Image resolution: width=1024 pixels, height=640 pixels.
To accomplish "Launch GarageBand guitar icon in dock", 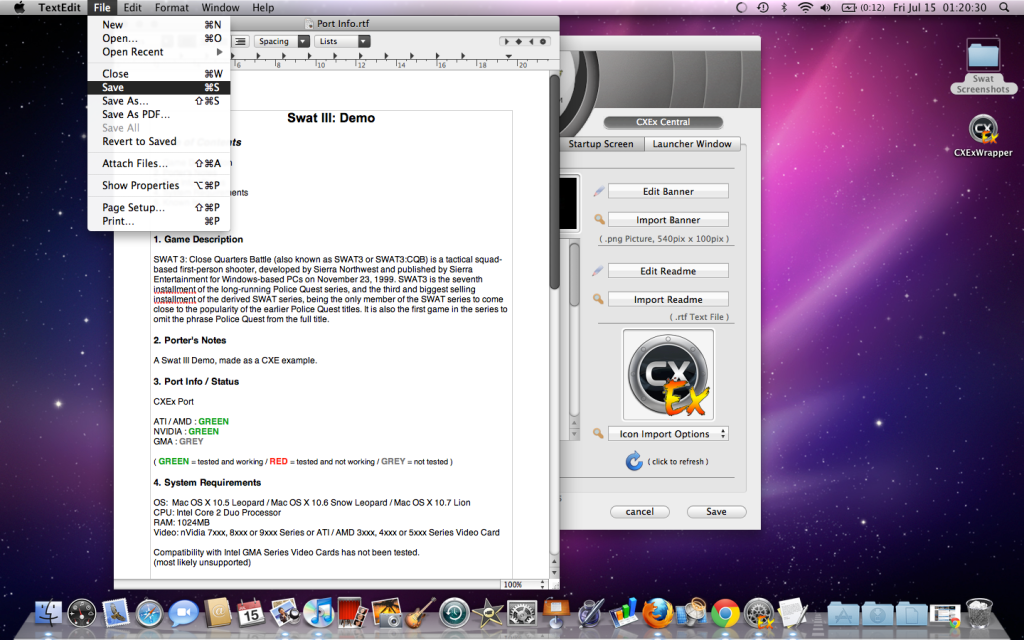I will pos(419,613).
